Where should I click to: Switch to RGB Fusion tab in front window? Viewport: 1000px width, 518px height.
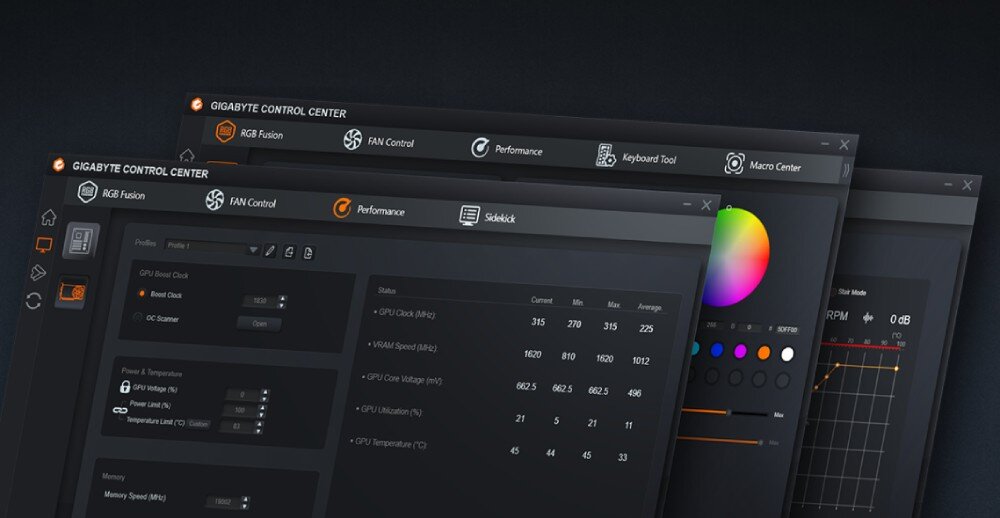click(124, 194)
